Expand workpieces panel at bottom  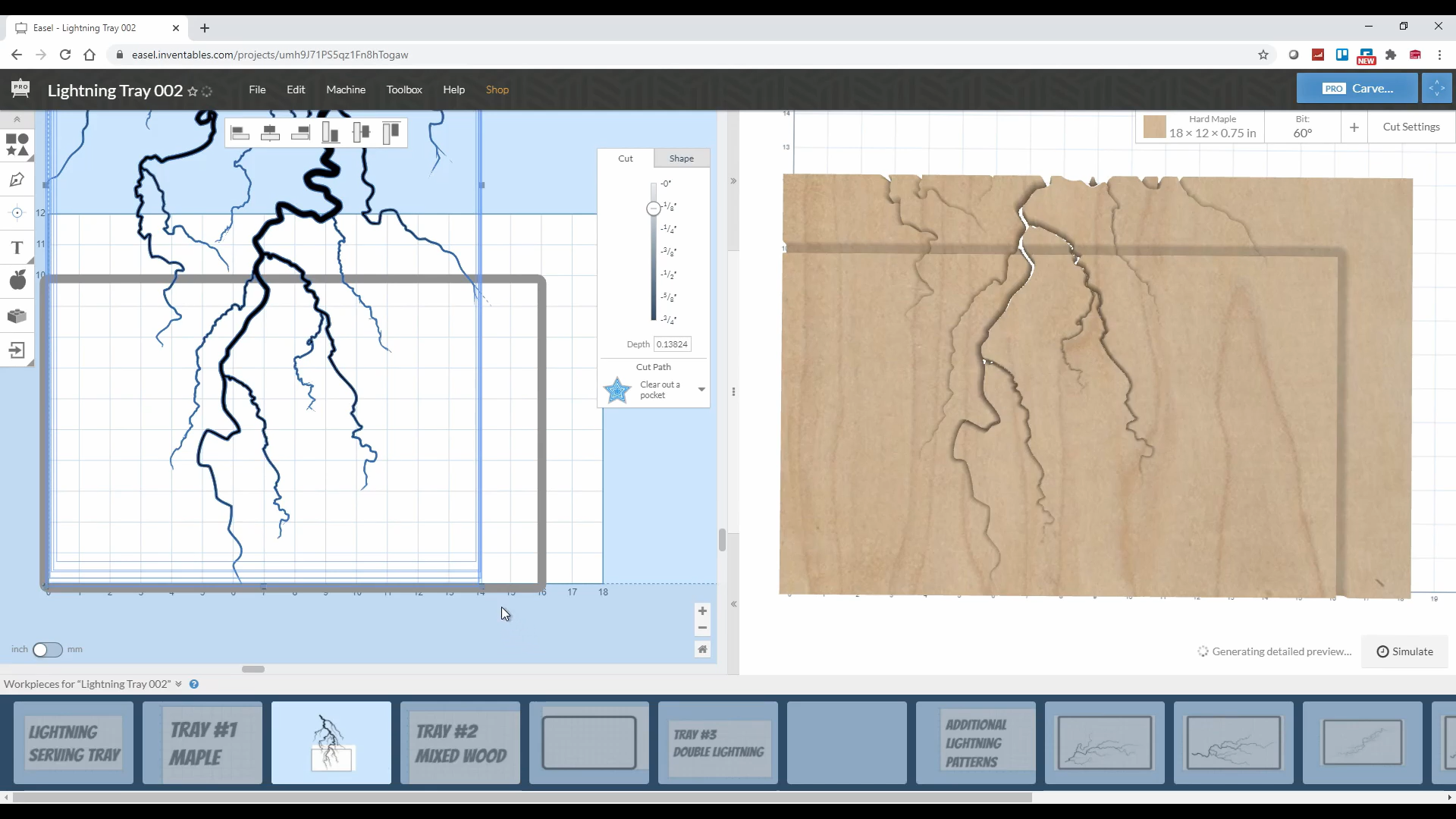coord(178,684)
